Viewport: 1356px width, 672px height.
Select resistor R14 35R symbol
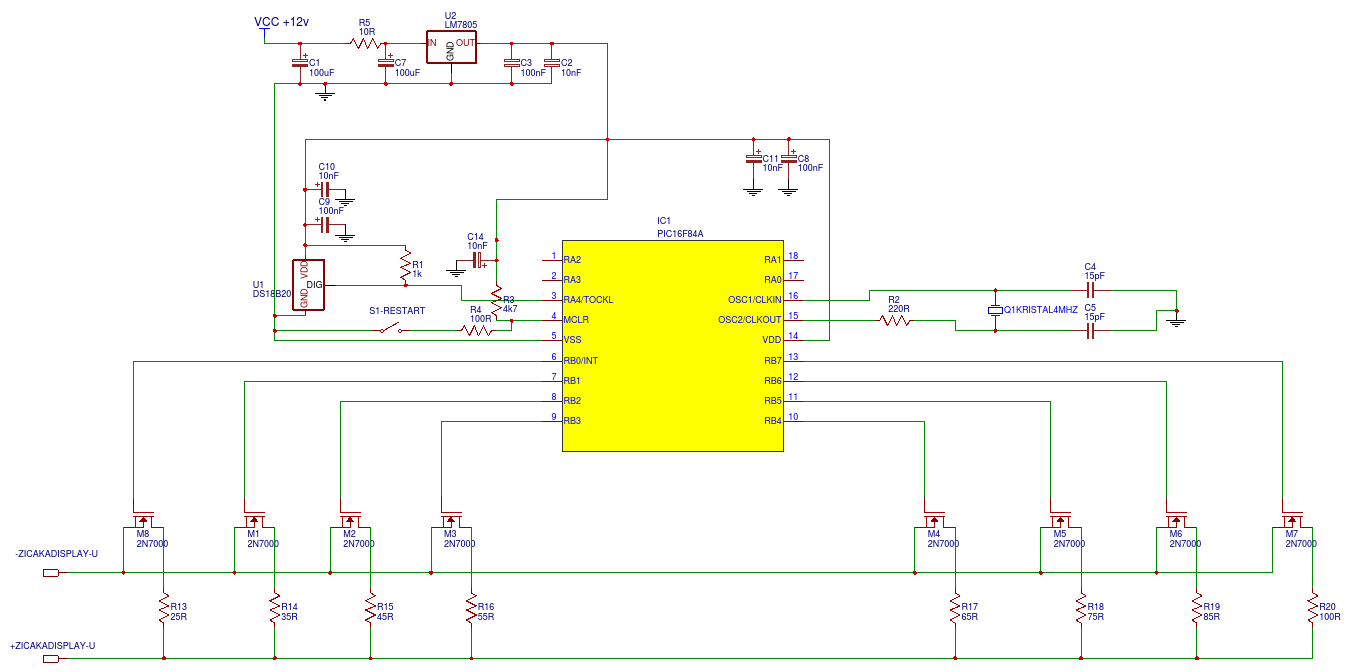coord(274,610)
